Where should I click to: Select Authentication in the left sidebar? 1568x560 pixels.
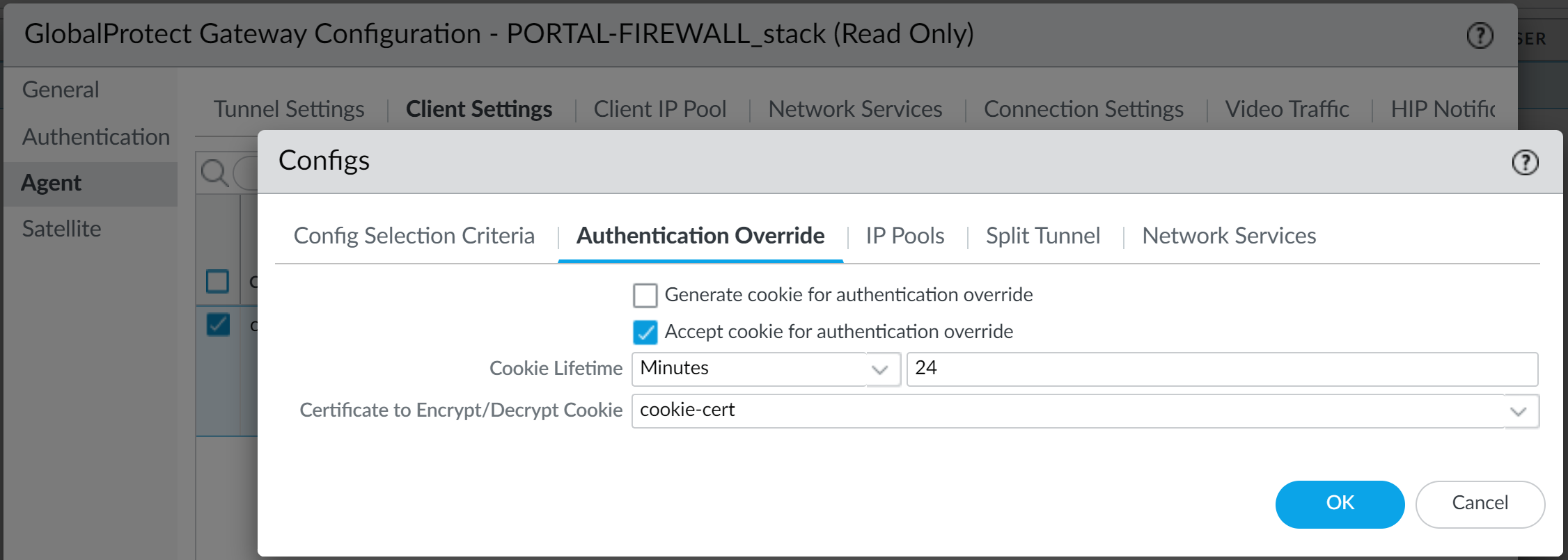[96, 136]
